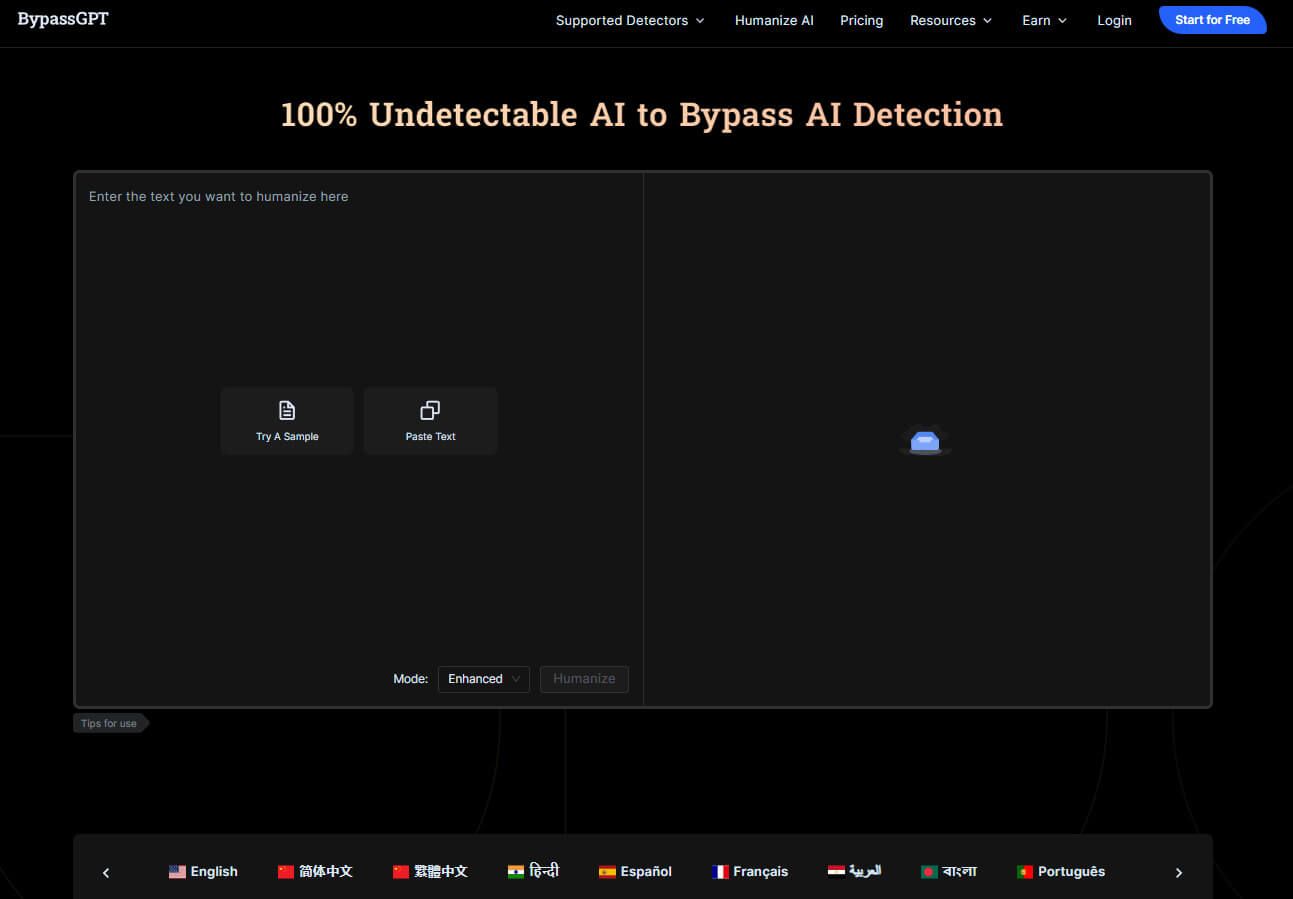Select Español with the Spanish flag
This screenshot has height=899, width=1293.
(x=635, y=871)
